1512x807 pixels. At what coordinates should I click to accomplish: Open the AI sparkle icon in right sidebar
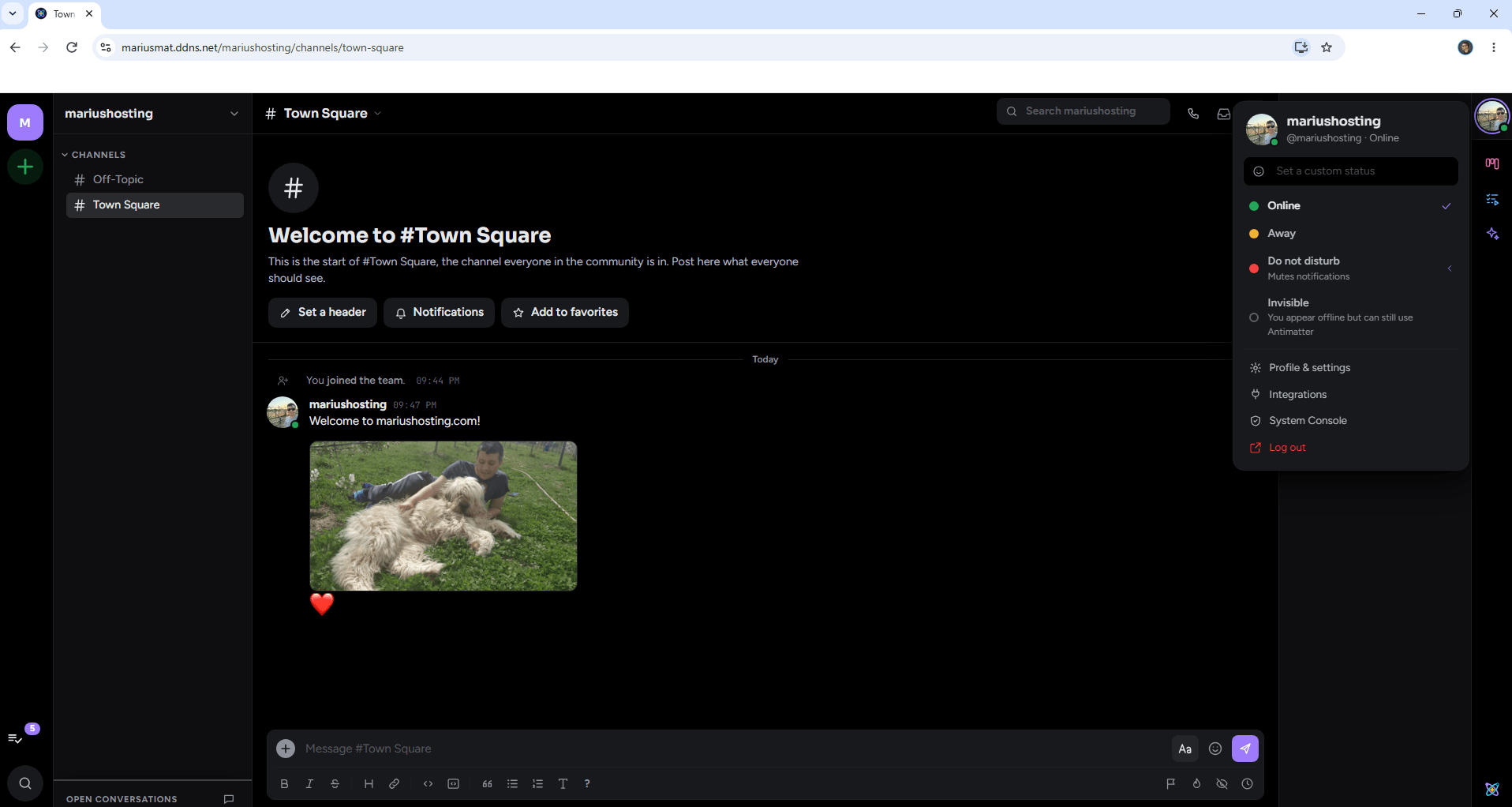click(x=1492, y=234)
